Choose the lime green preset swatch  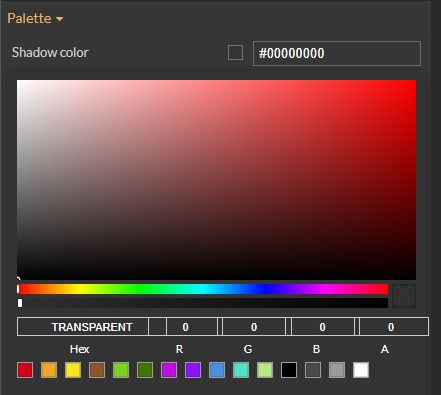coord(121,370)
